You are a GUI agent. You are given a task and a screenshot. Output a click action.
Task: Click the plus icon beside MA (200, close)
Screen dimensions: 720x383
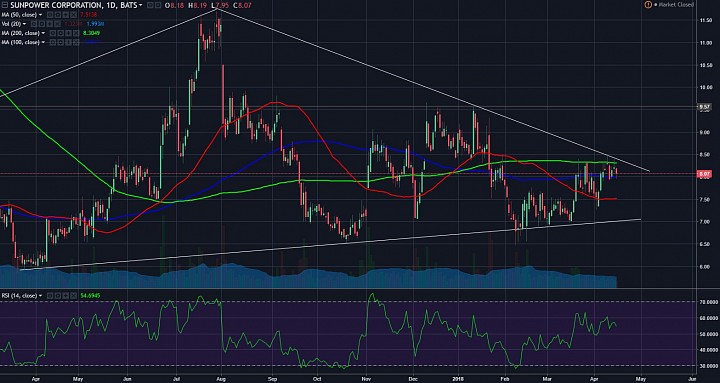[68, 33]
